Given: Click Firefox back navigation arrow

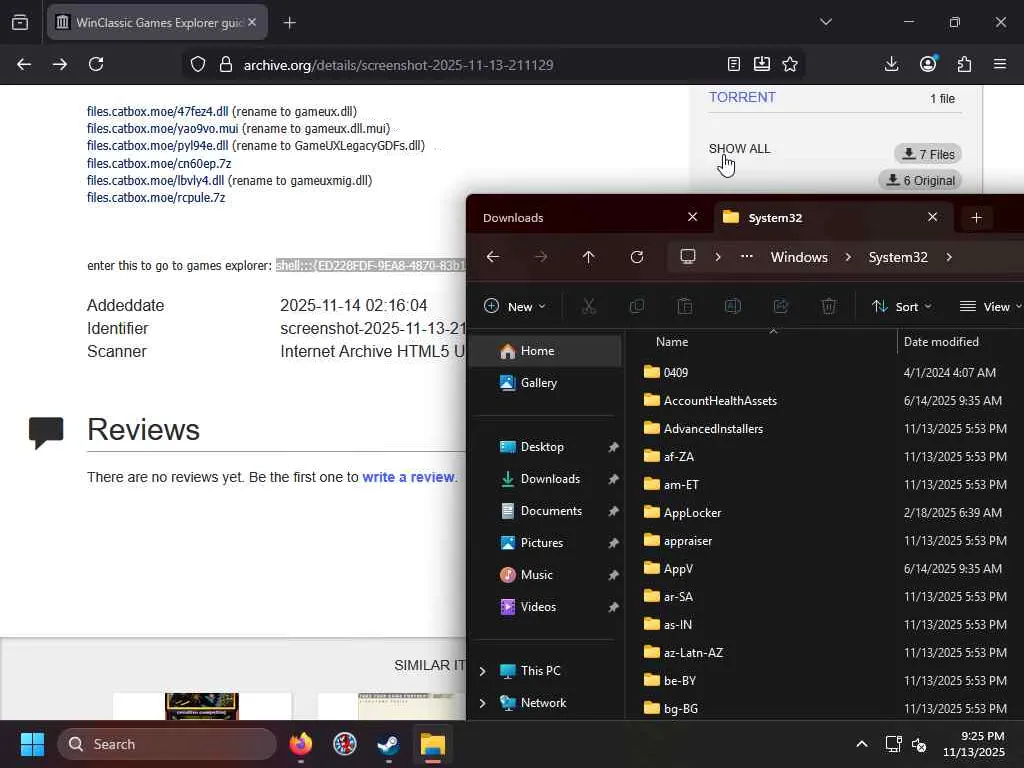Looking at the screenshot, I should tap(24, 64).
